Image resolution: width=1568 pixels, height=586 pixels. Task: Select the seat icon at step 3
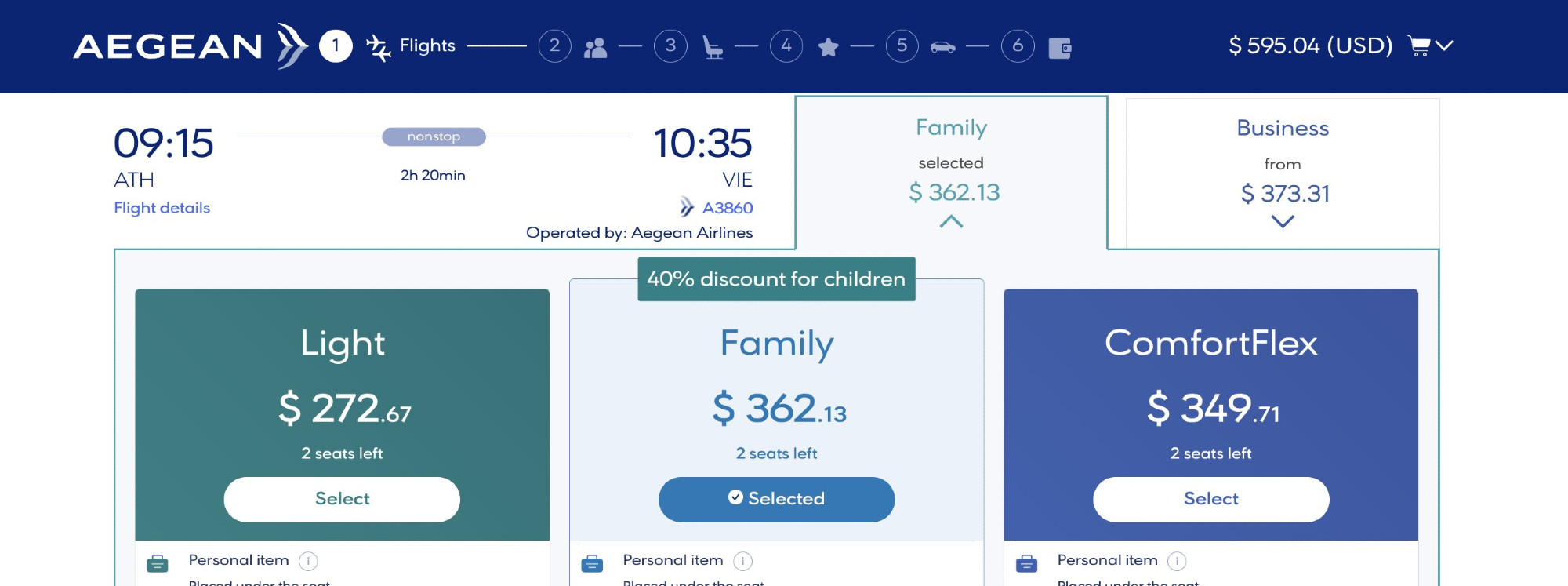pyautogui.click(x=712, y=49)
